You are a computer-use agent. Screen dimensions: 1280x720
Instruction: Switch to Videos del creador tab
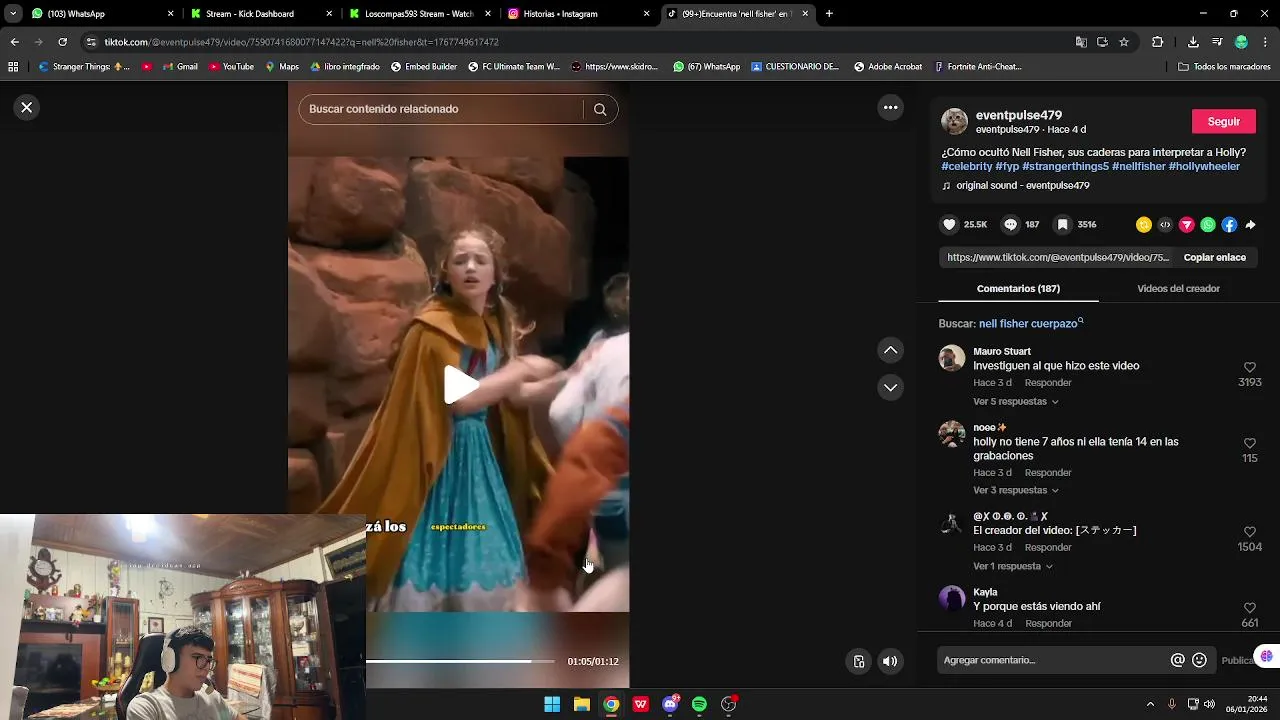[x=1178, y=288]
